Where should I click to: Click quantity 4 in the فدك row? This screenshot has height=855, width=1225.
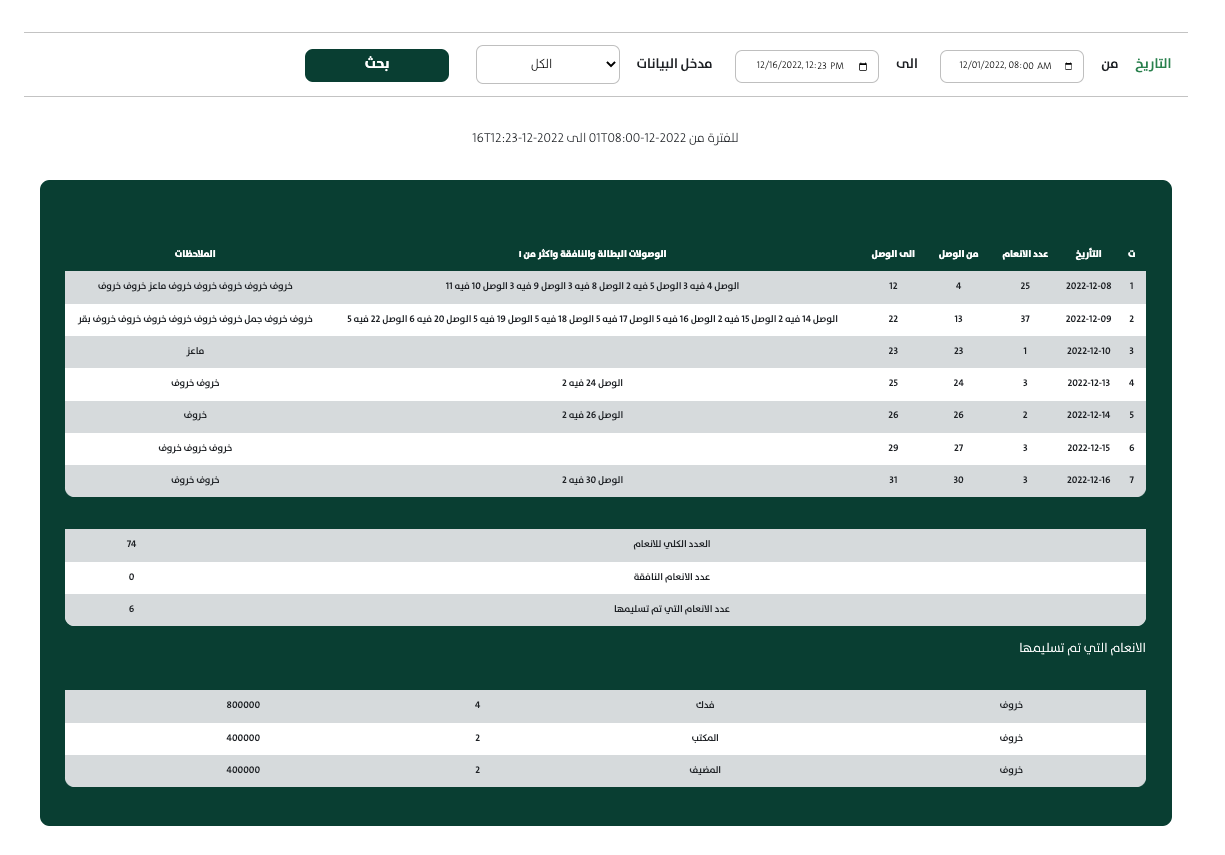tap(477, 705)
